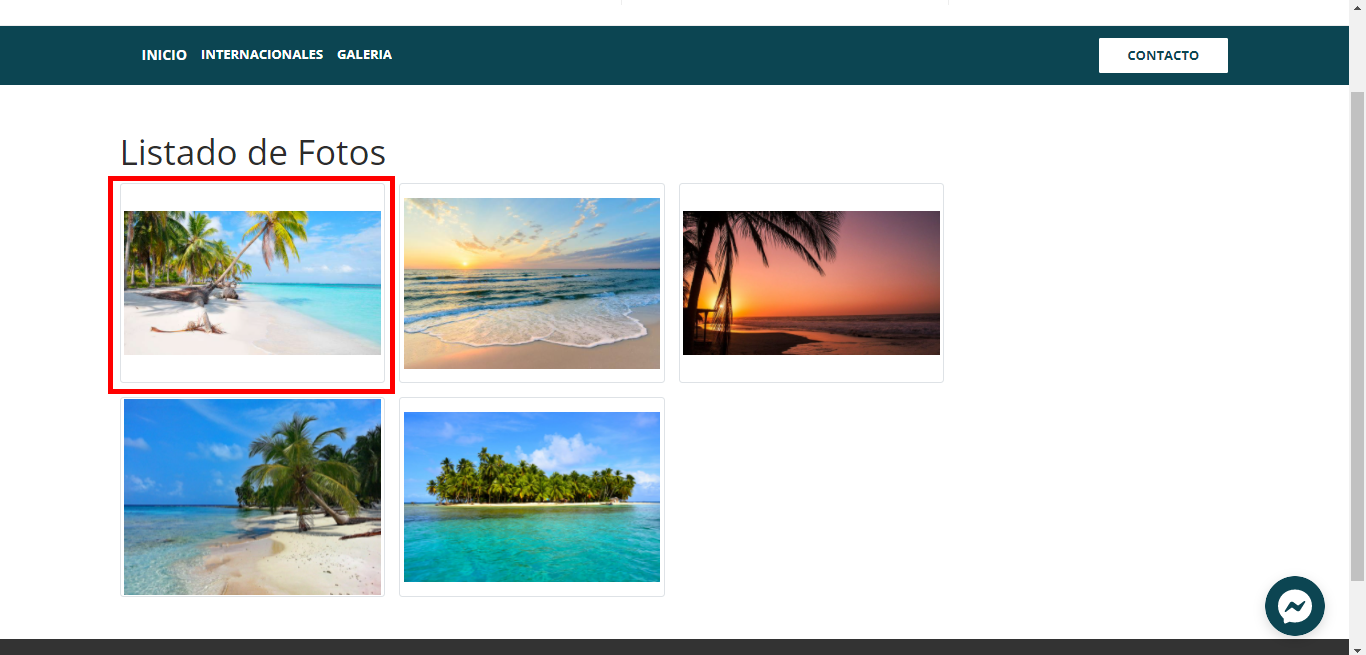This screenshot has width=1366, height=655.
Task: Open the white sand palm beach photo
Action: [x=252, y=283]
